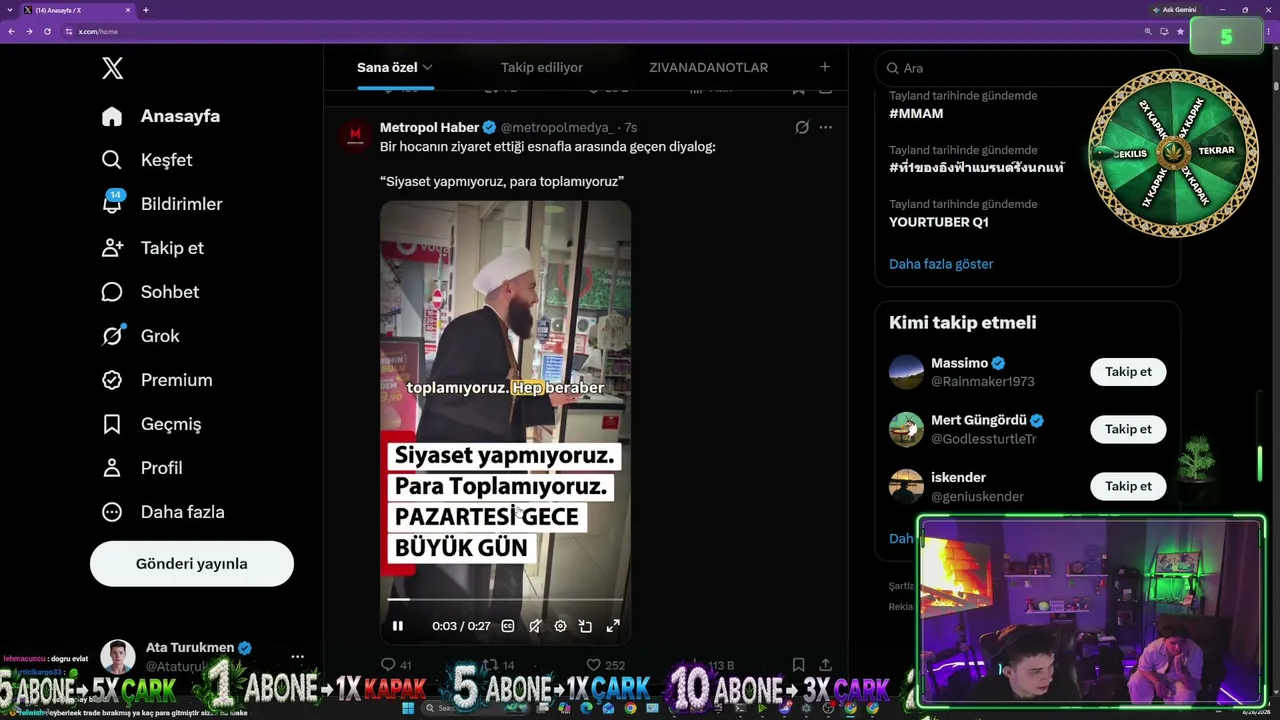Open the post's more options menu

pyautogui.click(x=825, y=127)
